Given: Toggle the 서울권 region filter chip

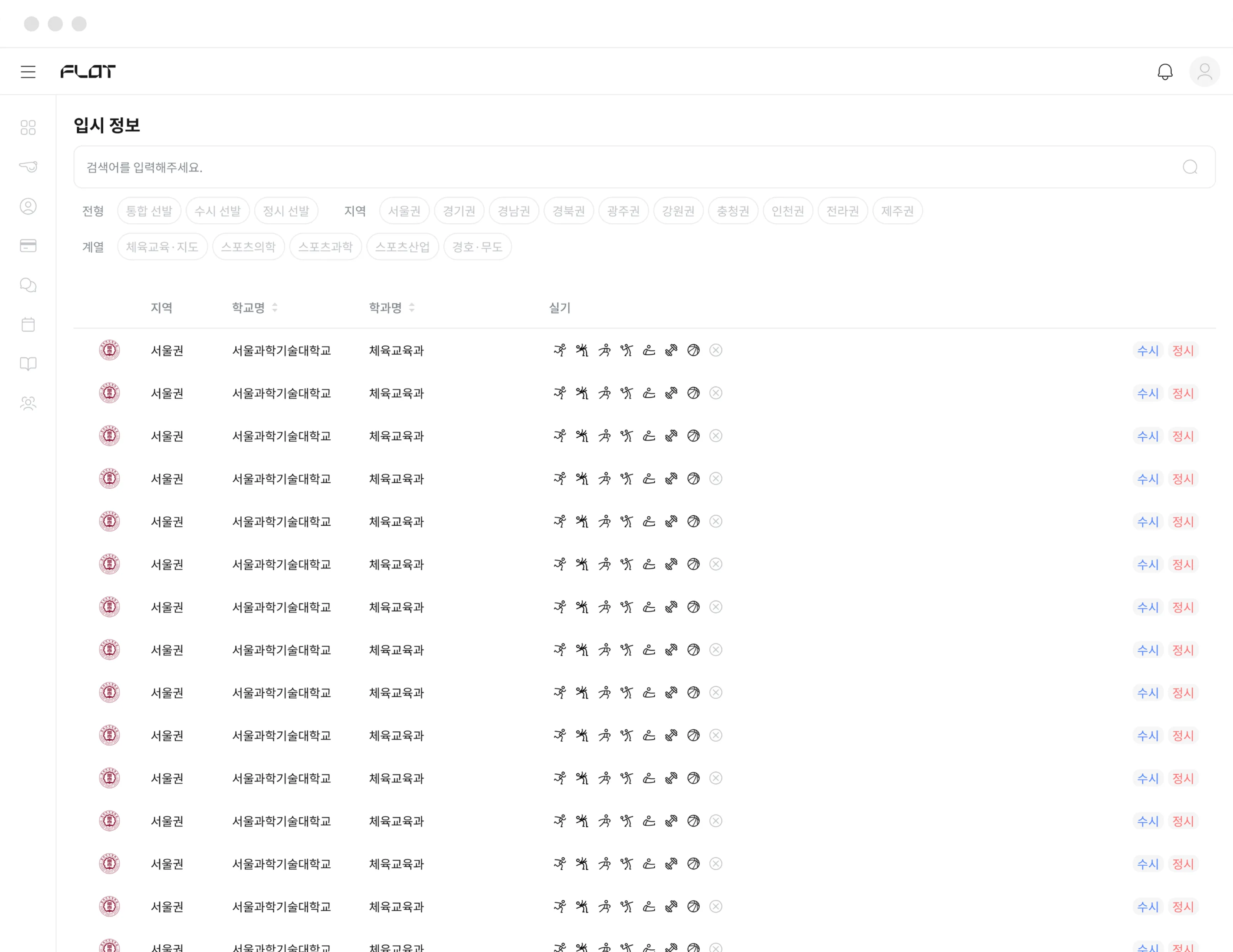Looking at the screenshot, I should pyautogui.click(x=404, y=211).
